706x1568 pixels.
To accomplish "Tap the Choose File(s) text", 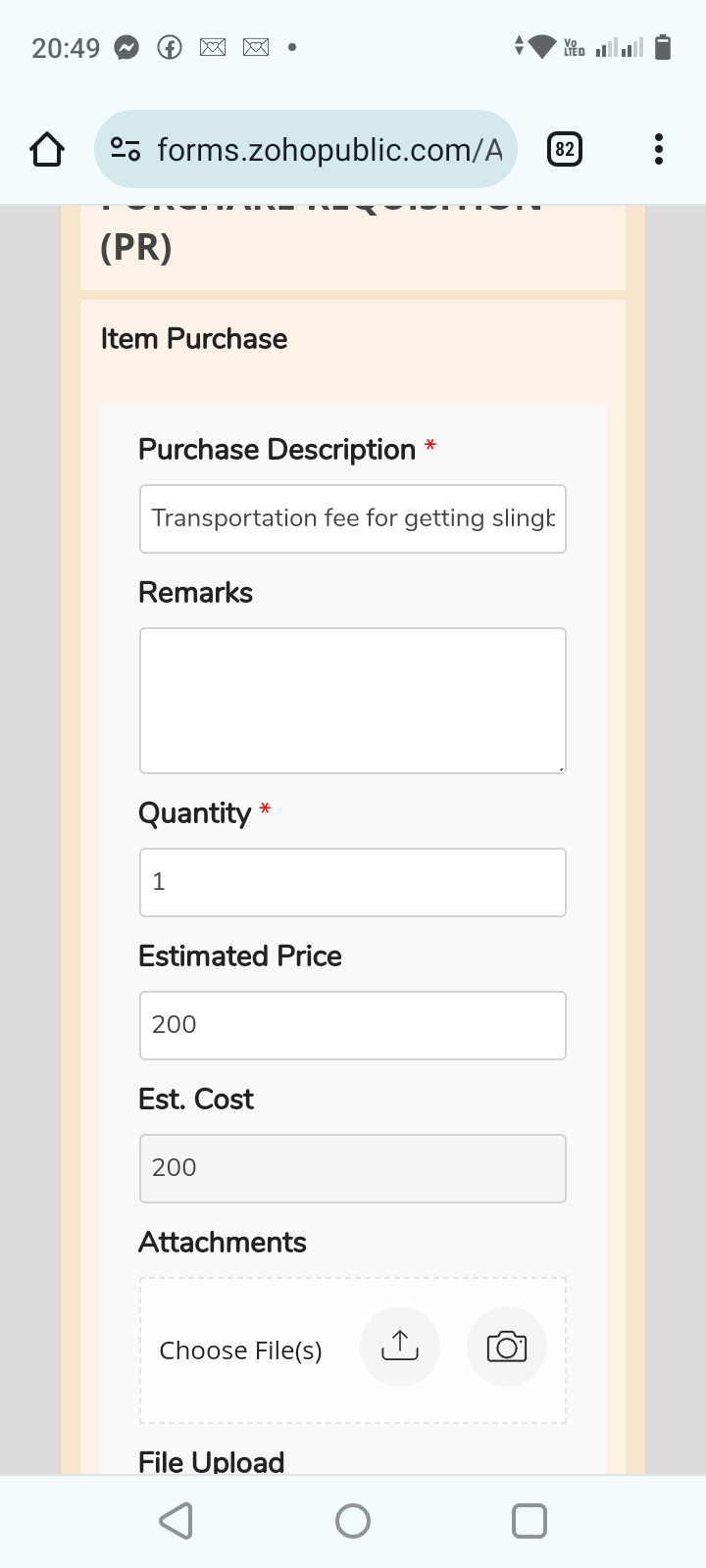I will [x=240, y=1350].
